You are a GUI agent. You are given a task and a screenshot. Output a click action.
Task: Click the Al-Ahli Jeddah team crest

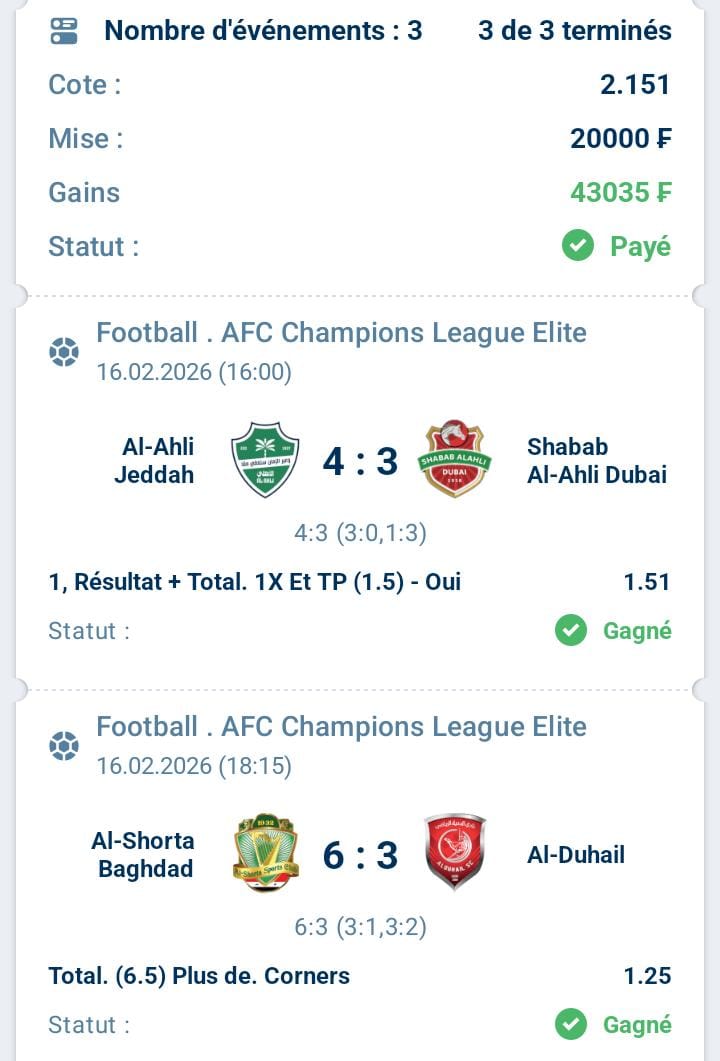(265, 460)
